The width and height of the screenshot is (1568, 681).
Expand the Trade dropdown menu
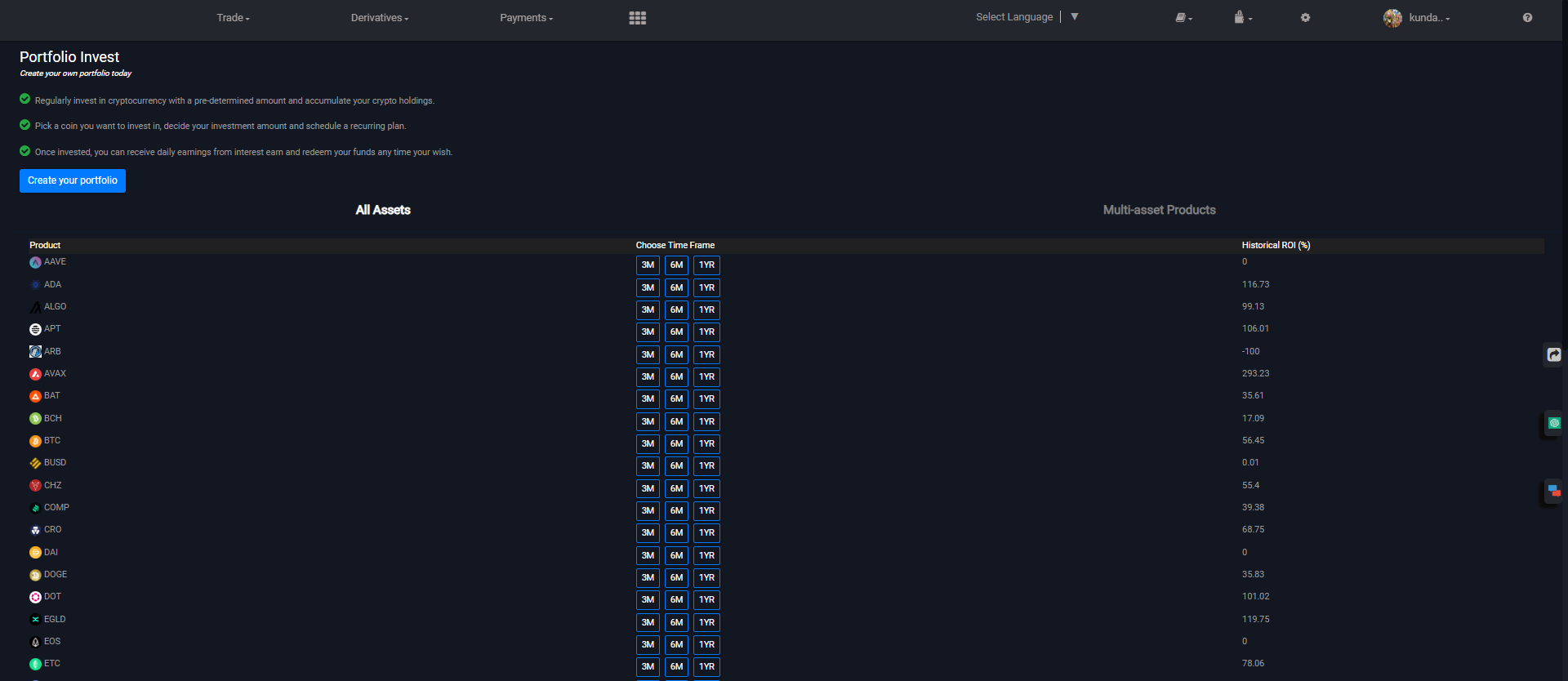(233, 18)
